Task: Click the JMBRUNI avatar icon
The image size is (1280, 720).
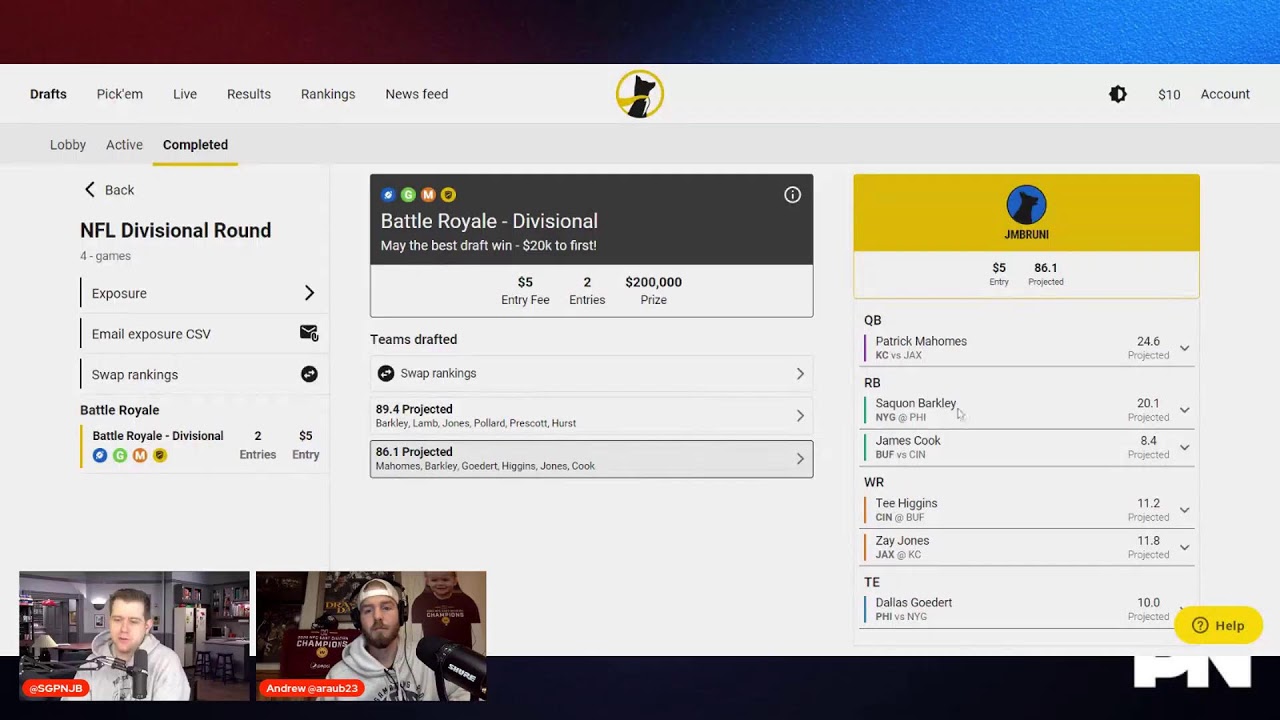Action: [x=1026, y=205]
